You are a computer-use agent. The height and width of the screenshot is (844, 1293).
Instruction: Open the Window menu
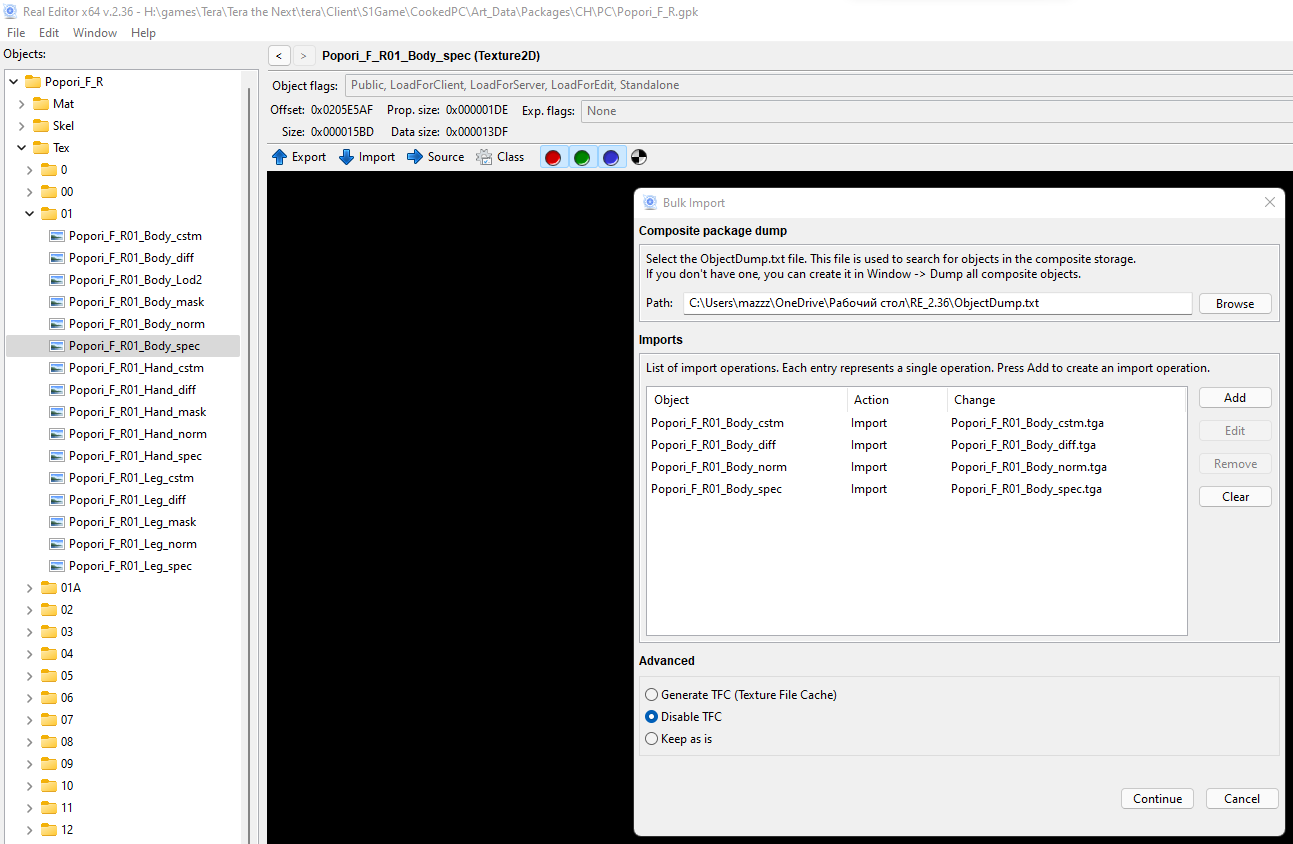pyautogui.click(x=95, y=33)
